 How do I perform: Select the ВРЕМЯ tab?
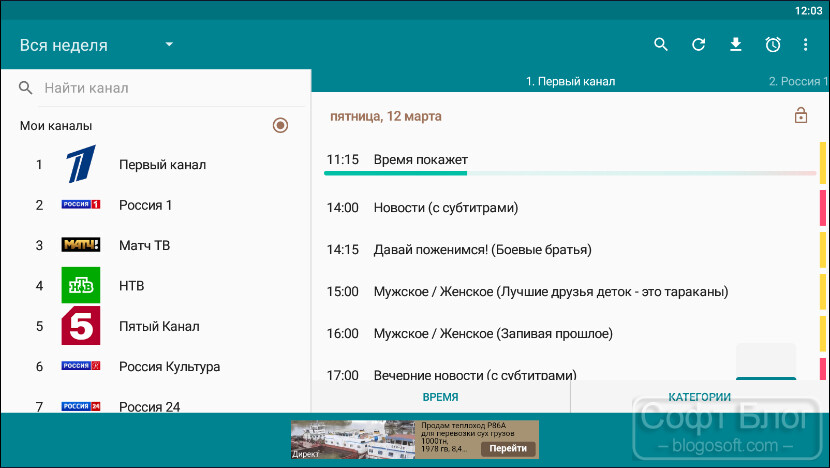pyautogui.click(x=440, y=397)
